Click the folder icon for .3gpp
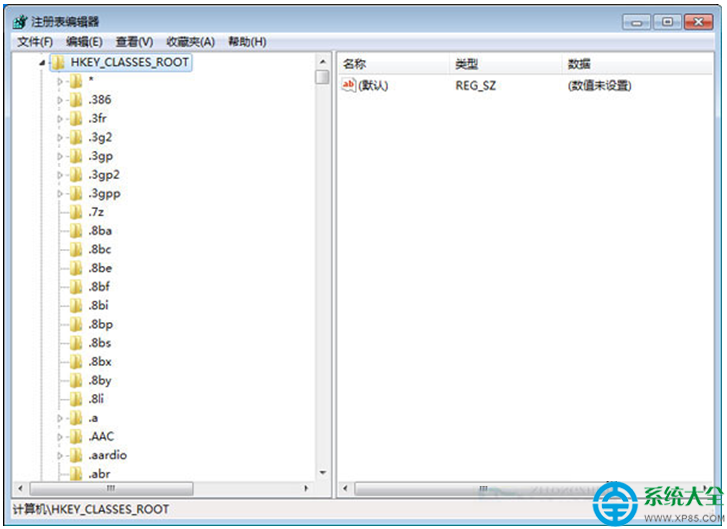This screenshot has width=727, height=529. [76, 193]
